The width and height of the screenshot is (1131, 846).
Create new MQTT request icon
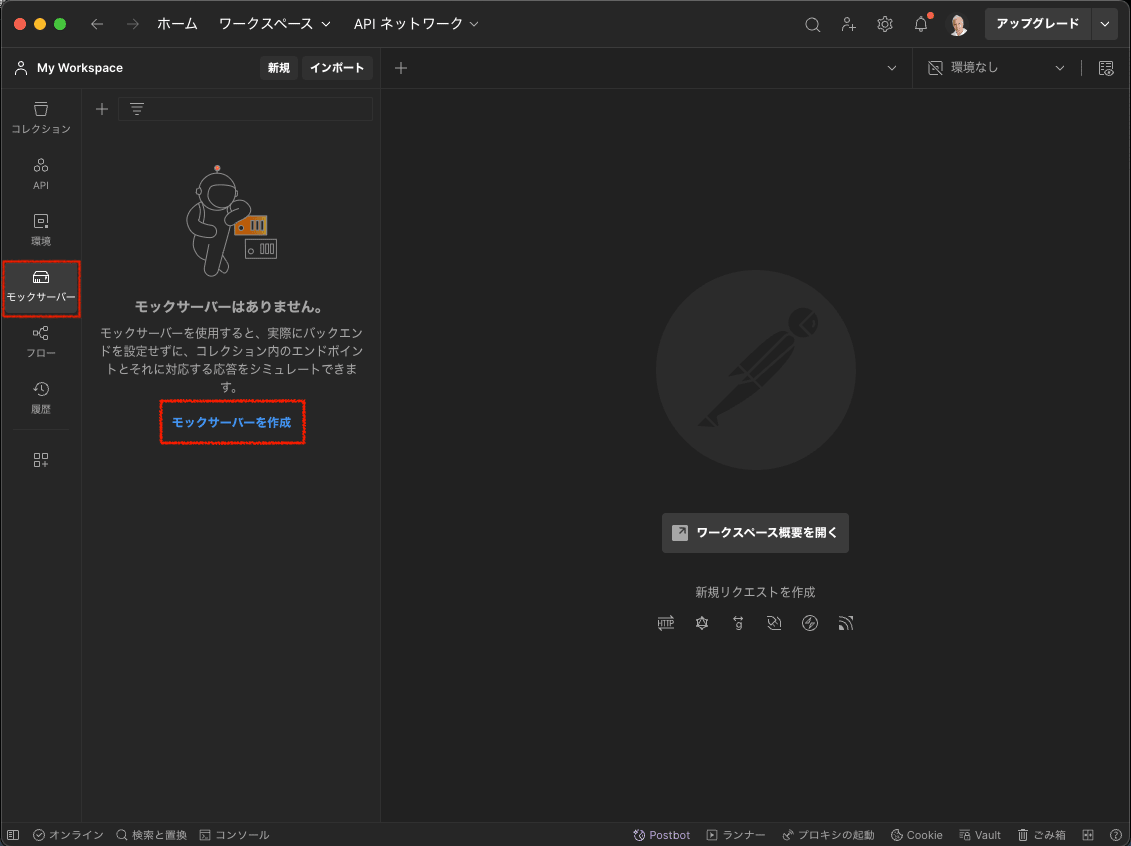tap(846, 623)
